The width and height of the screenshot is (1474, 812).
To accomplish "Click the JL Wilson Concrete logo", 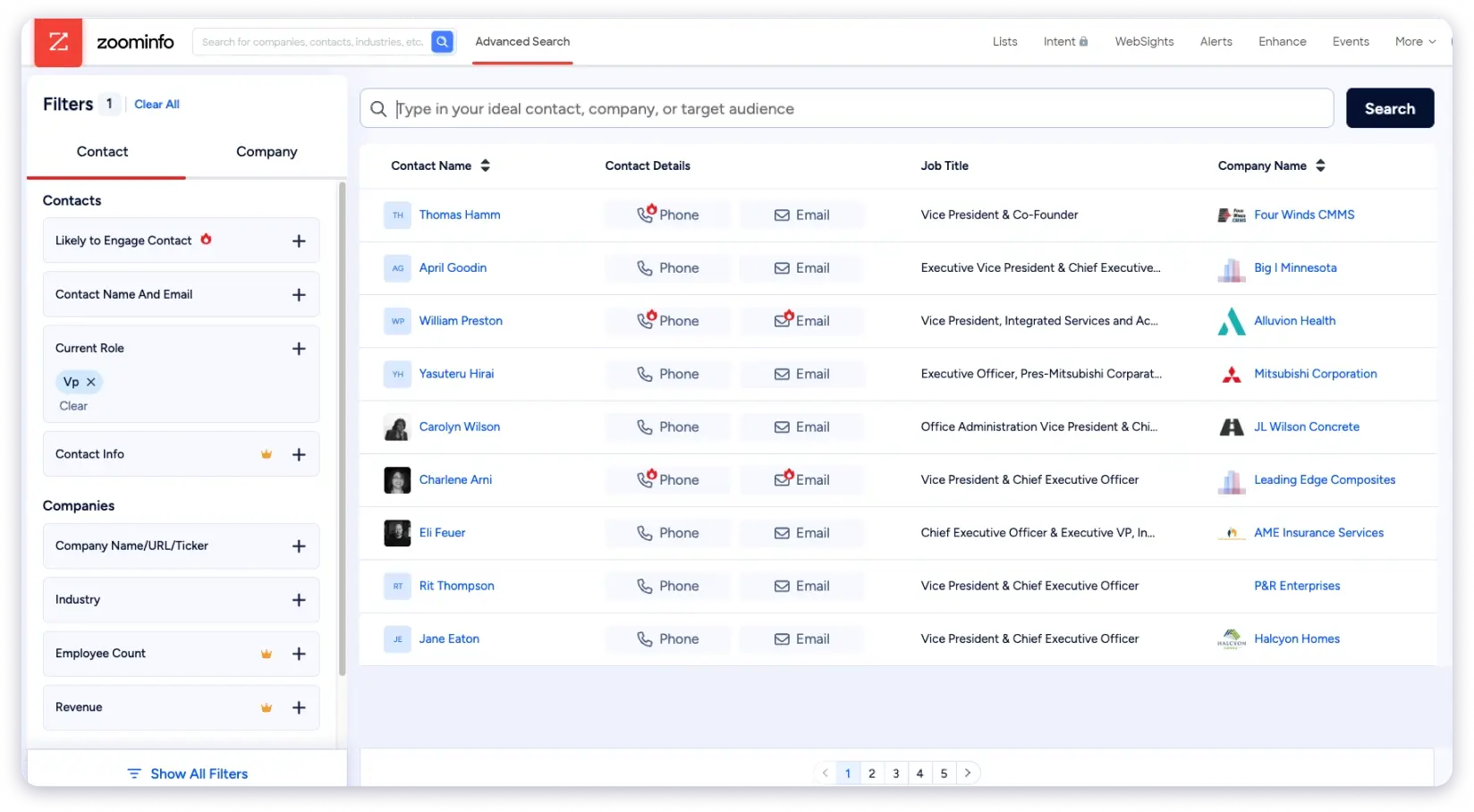I will (x=1232, y=427).
